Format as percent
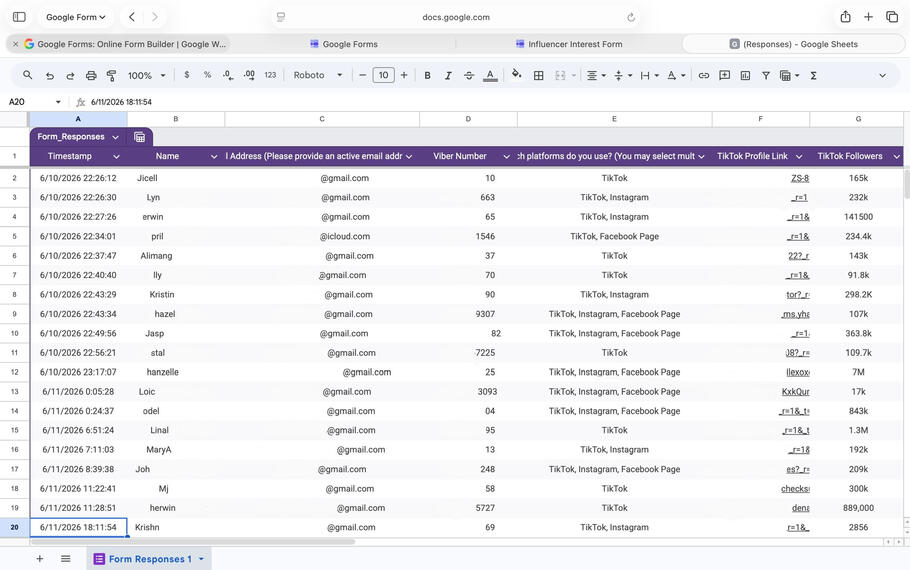910x570 pixels. click(x=207, y=75)
